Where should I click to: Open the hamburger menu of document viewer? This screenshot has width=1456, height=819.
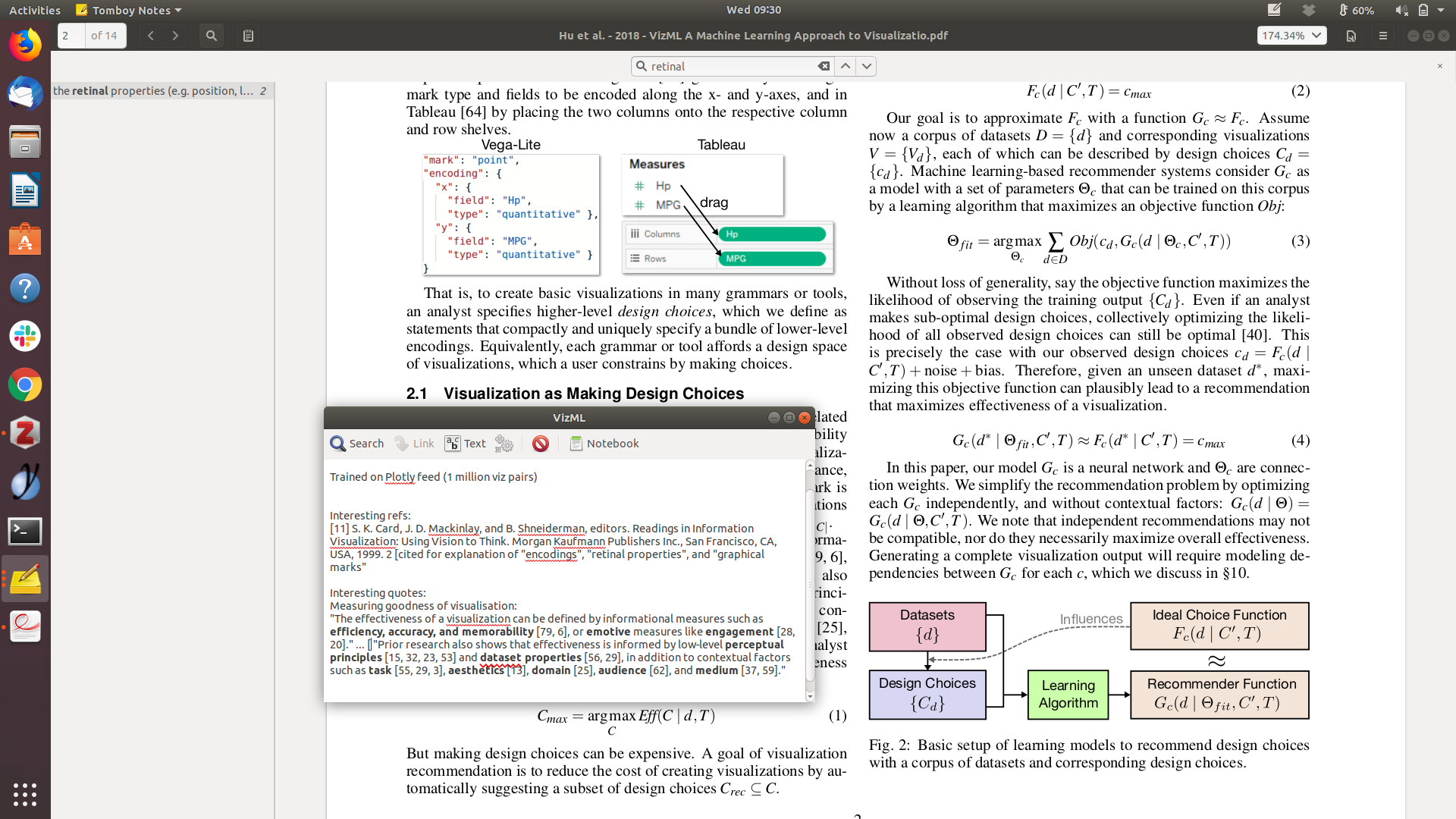point(1382,36)
